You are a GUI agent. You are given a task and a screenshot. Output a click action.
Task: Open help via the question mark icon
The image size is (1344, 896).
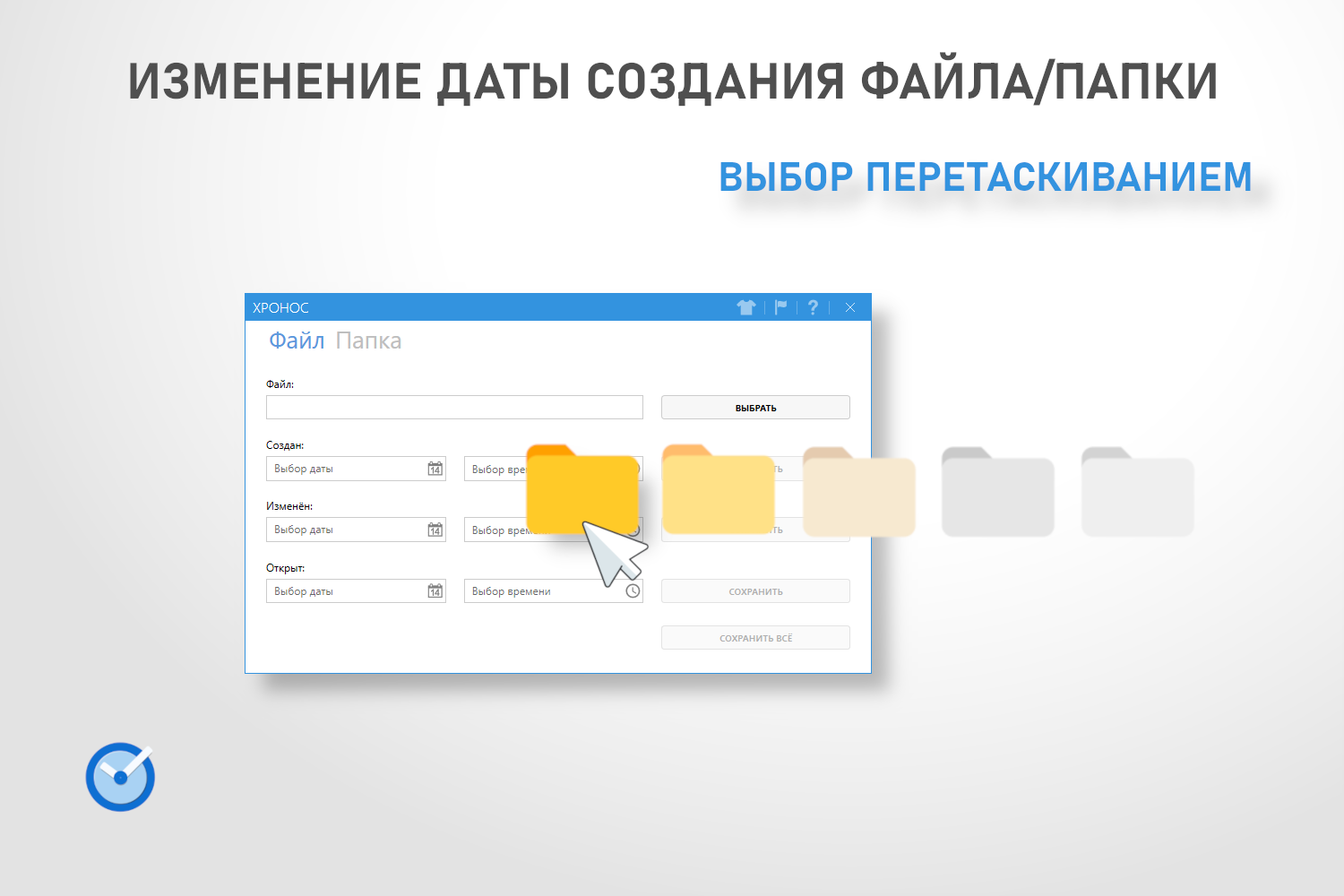click(813, 307)
